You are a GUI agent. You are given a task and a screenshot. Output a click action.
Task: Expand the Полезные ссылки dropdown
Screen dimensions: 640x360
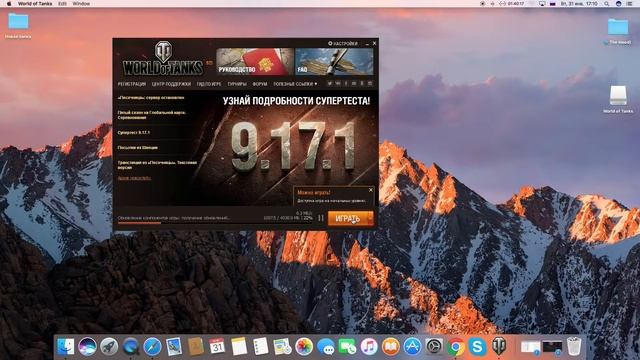[x=295, y=84]
